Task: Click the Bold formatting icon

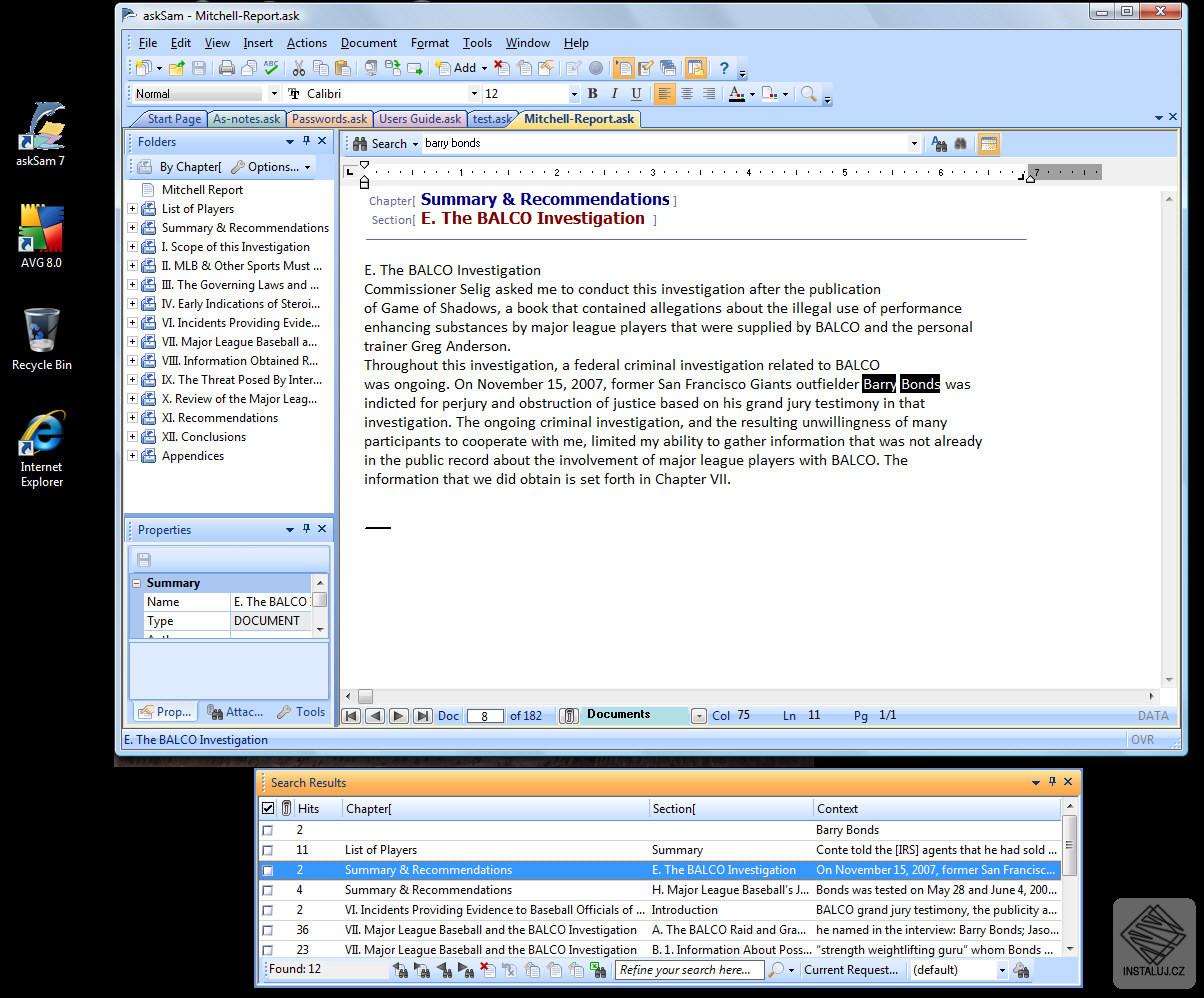Action: [592, 93]
